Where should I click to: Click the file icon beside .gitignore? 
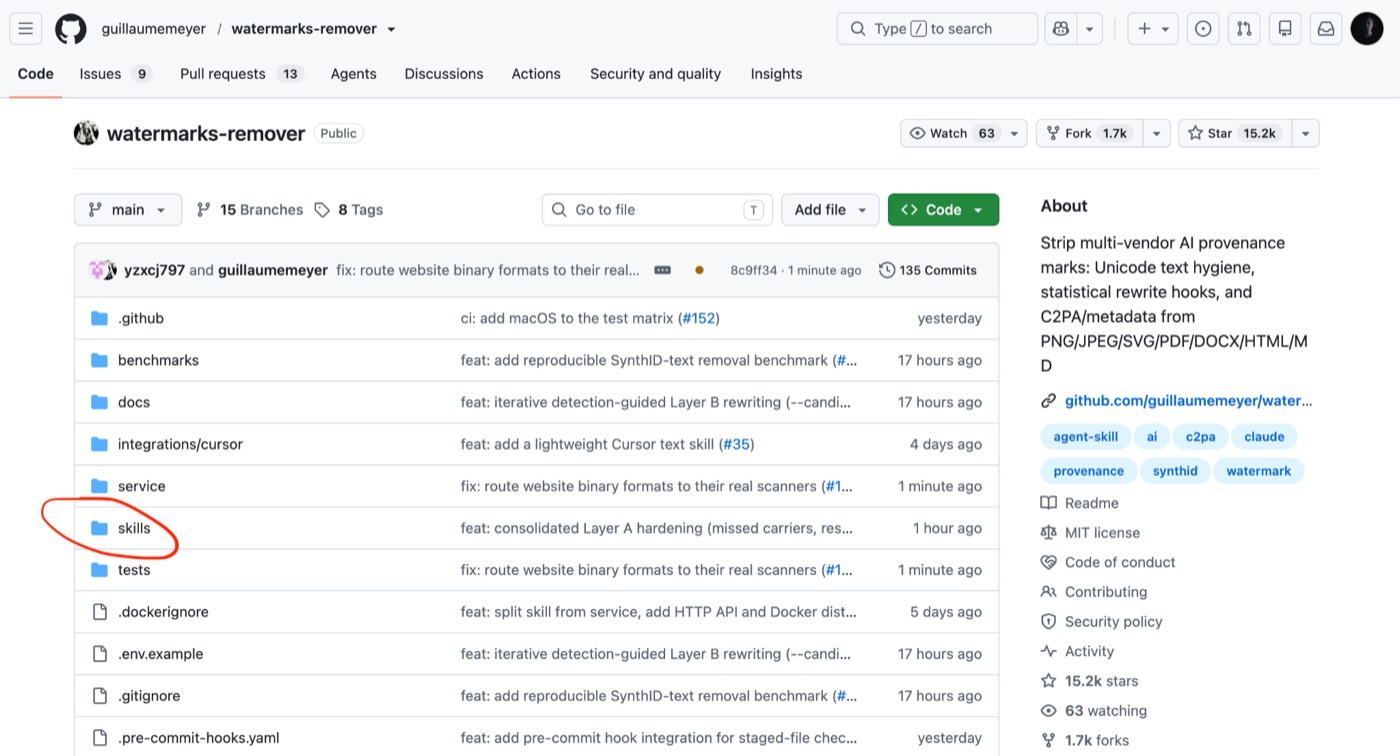tap(99, 696)
